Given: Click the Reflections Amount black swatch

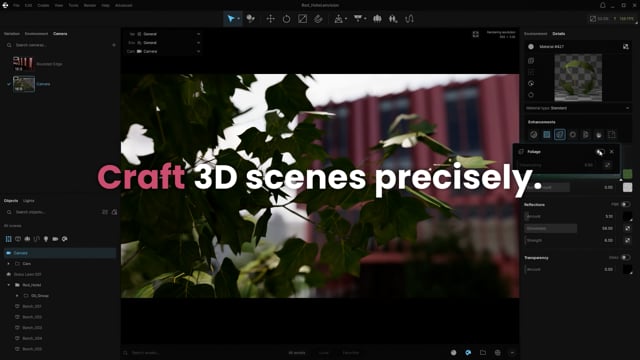Looking at the screenshot, I should (x=627, y=216).
